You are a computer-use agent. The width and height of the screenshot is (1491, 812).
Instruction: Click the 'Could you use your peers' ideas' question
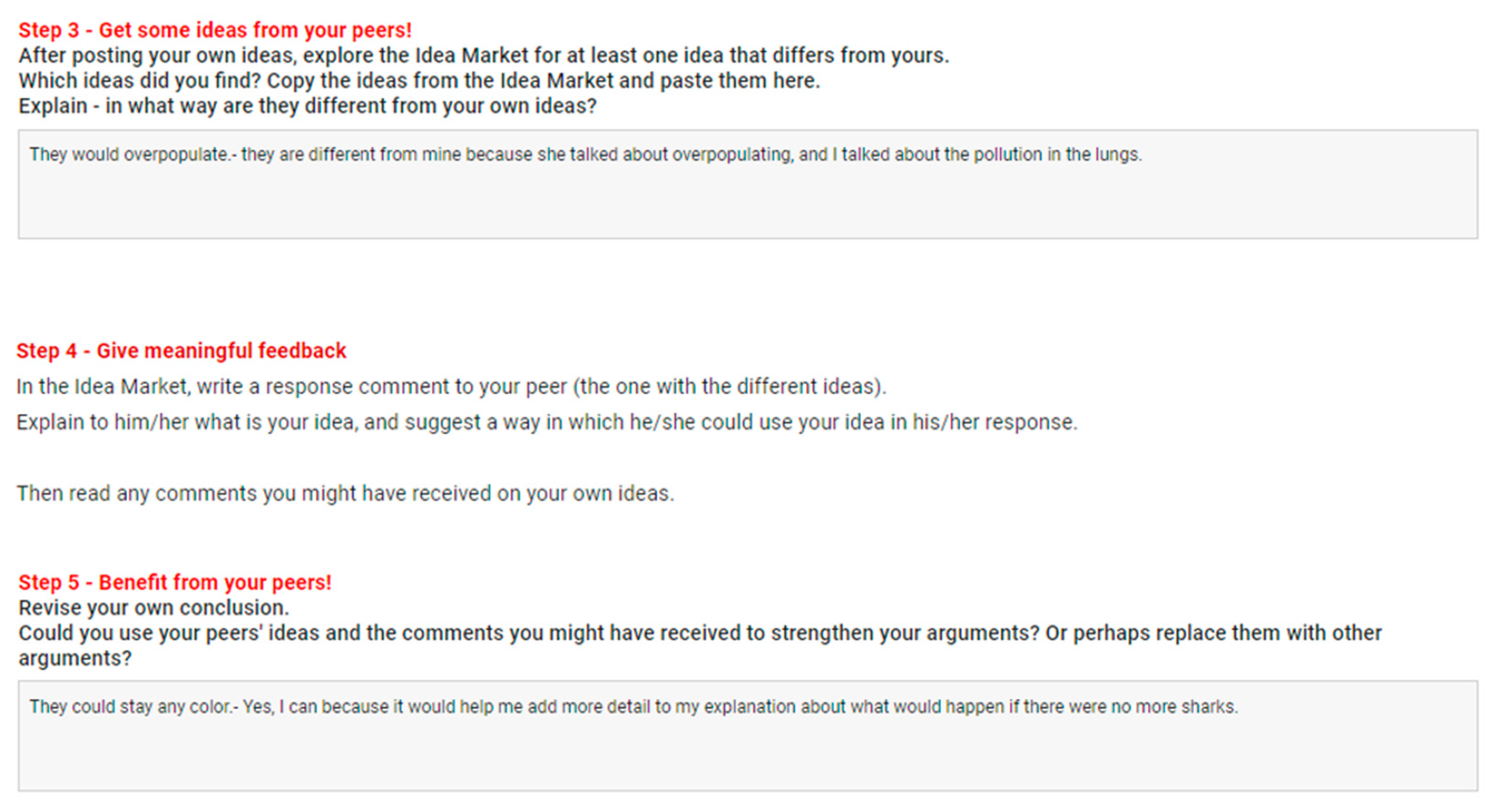coord(700,633)
